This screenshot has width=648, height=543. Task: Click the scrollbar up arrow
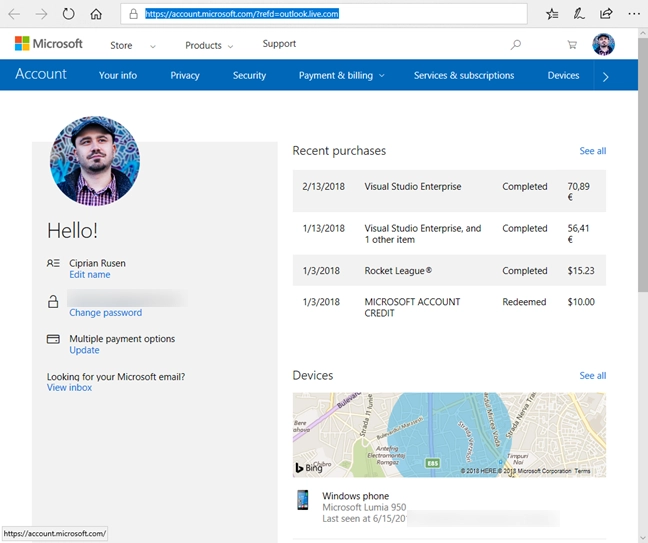(x=643, y=33)
